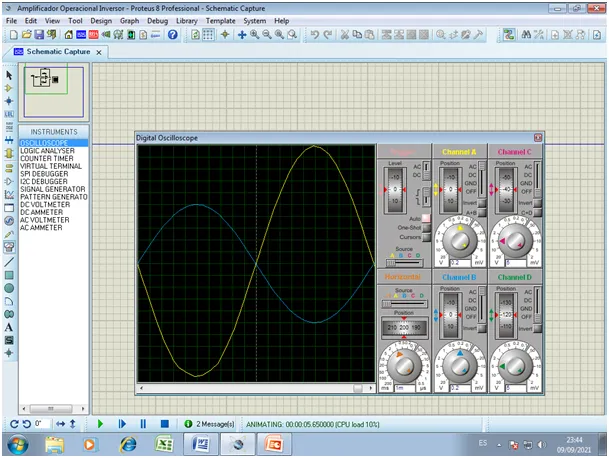Click the Home Page house icon
Screen dimensions: 609x458
coord(69,35)
